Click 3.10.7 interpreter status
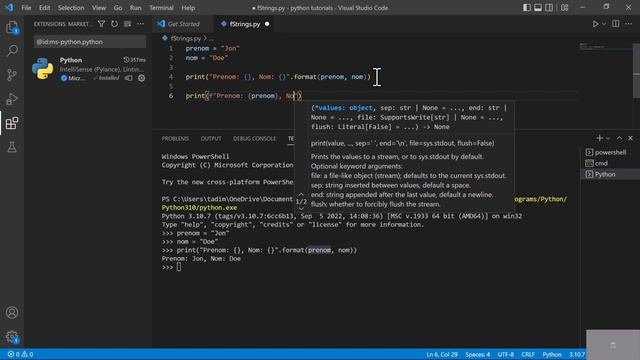This screenshot has height=360, width=640. 577,354
